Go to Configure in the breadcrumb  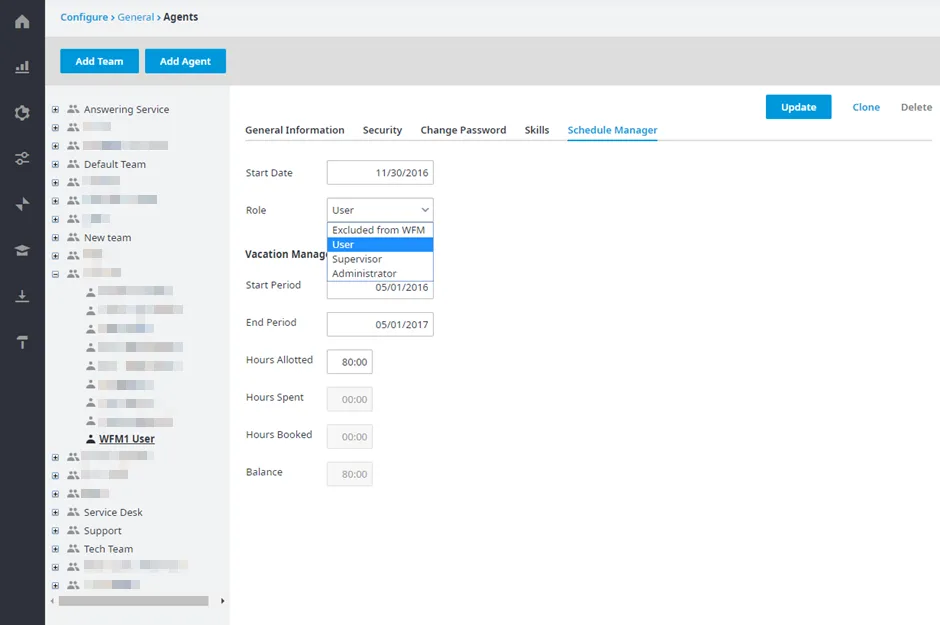[84, 17]
